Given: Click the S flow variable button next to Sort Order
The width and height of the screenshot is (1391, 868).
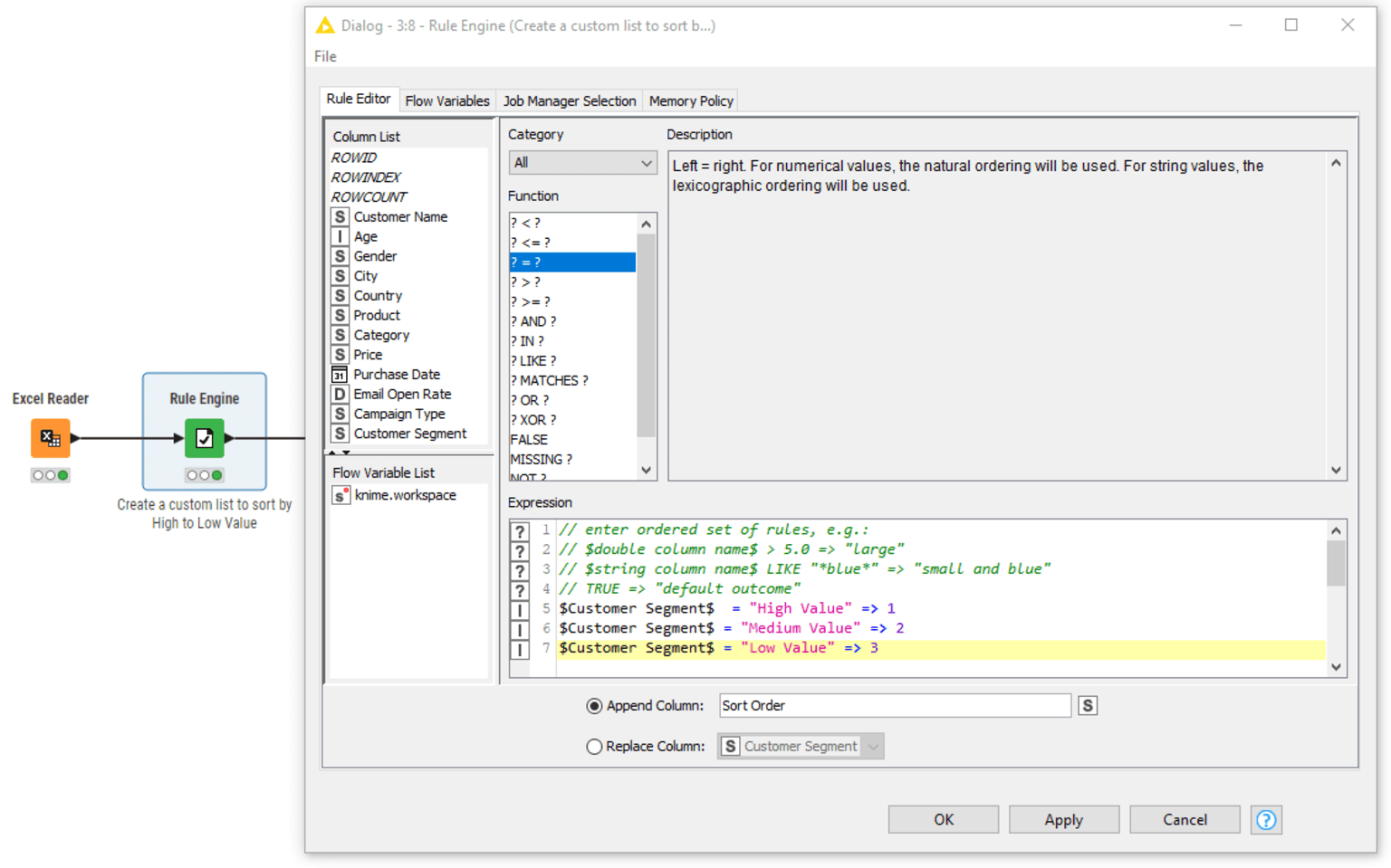Looking at the screenshot, I should [x=1088, y=706].
